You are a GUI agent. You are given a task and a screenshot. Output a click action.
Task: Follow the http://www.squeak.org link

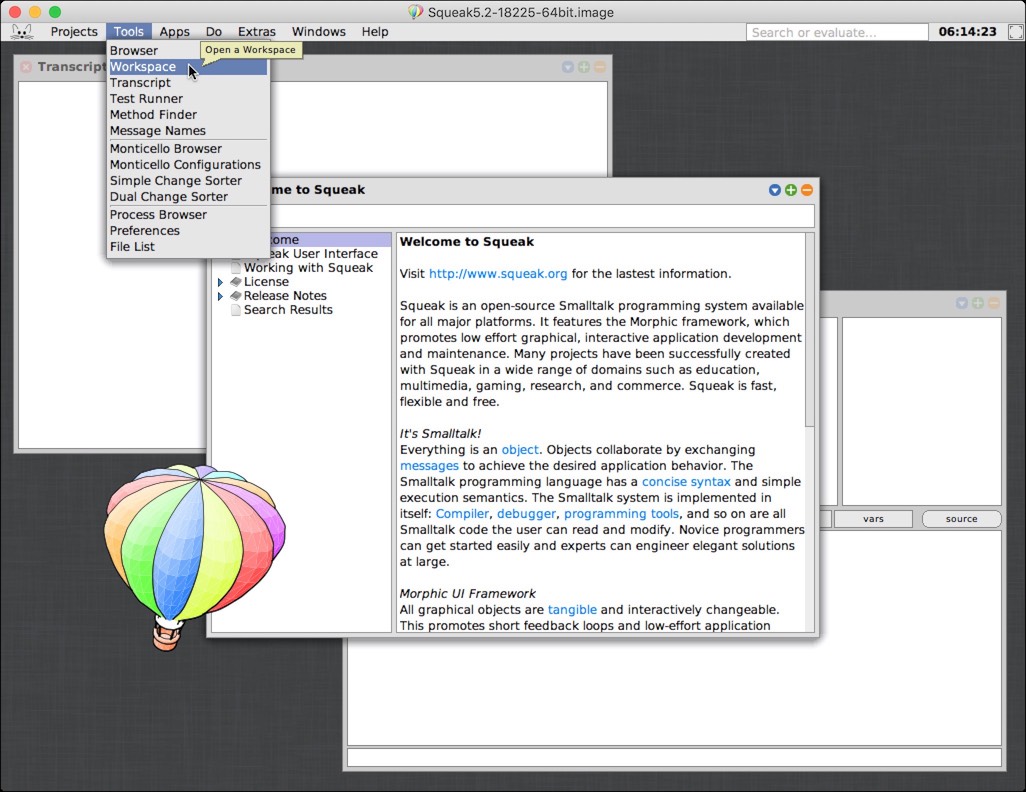pyautogui.click(x=498, y=274)
